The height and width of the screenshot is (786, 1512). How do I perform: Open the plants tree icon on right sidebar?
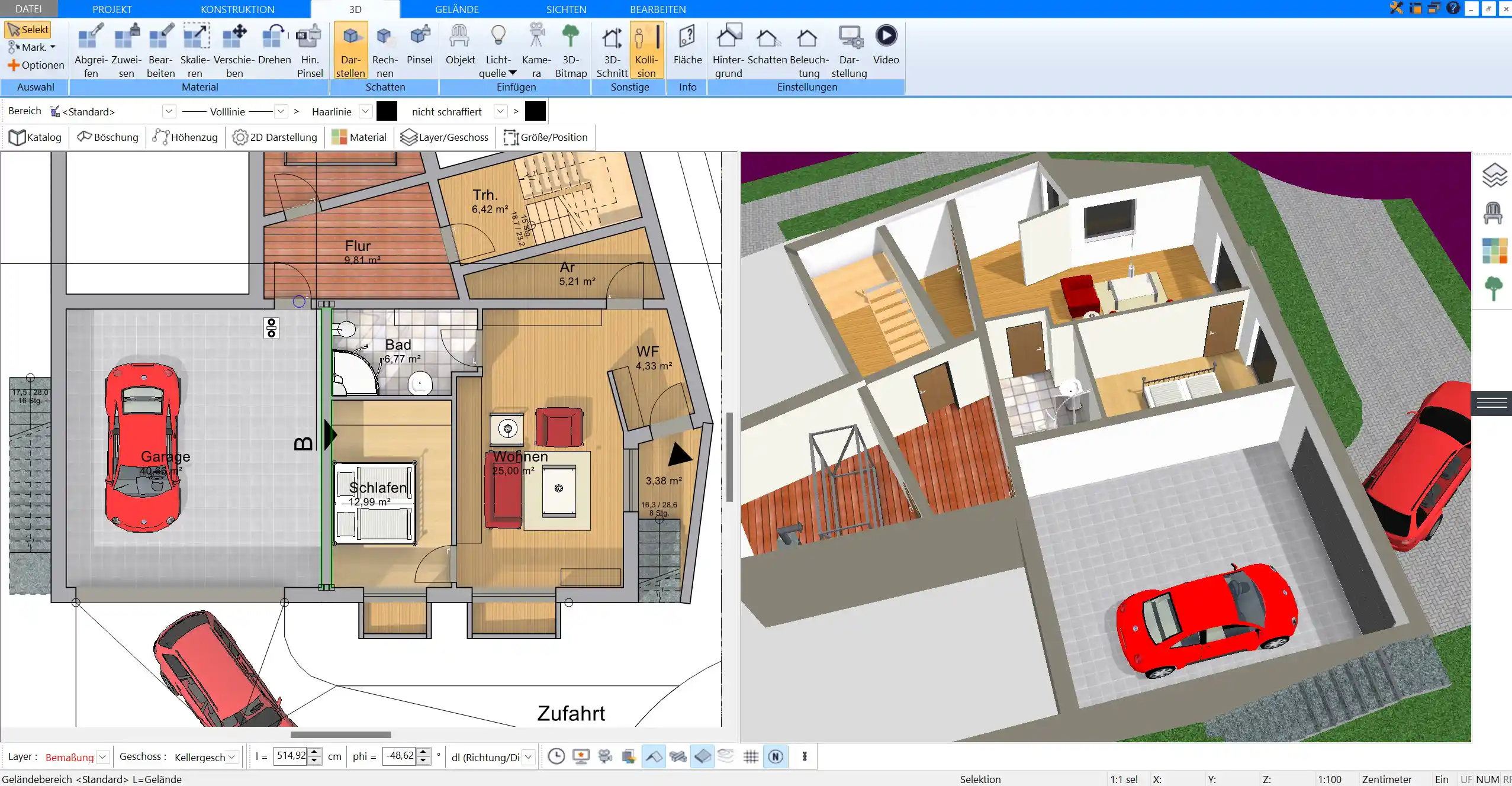point(1494,289)
